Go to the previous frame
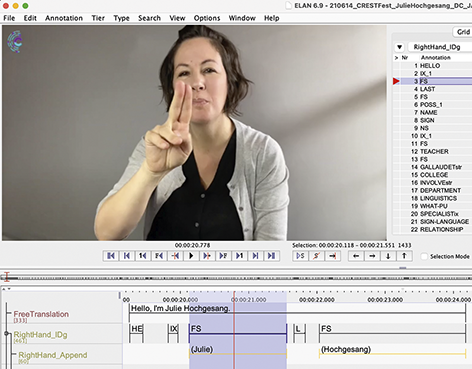This screenshot has width=472, height=369. click(x=159, y=256)
